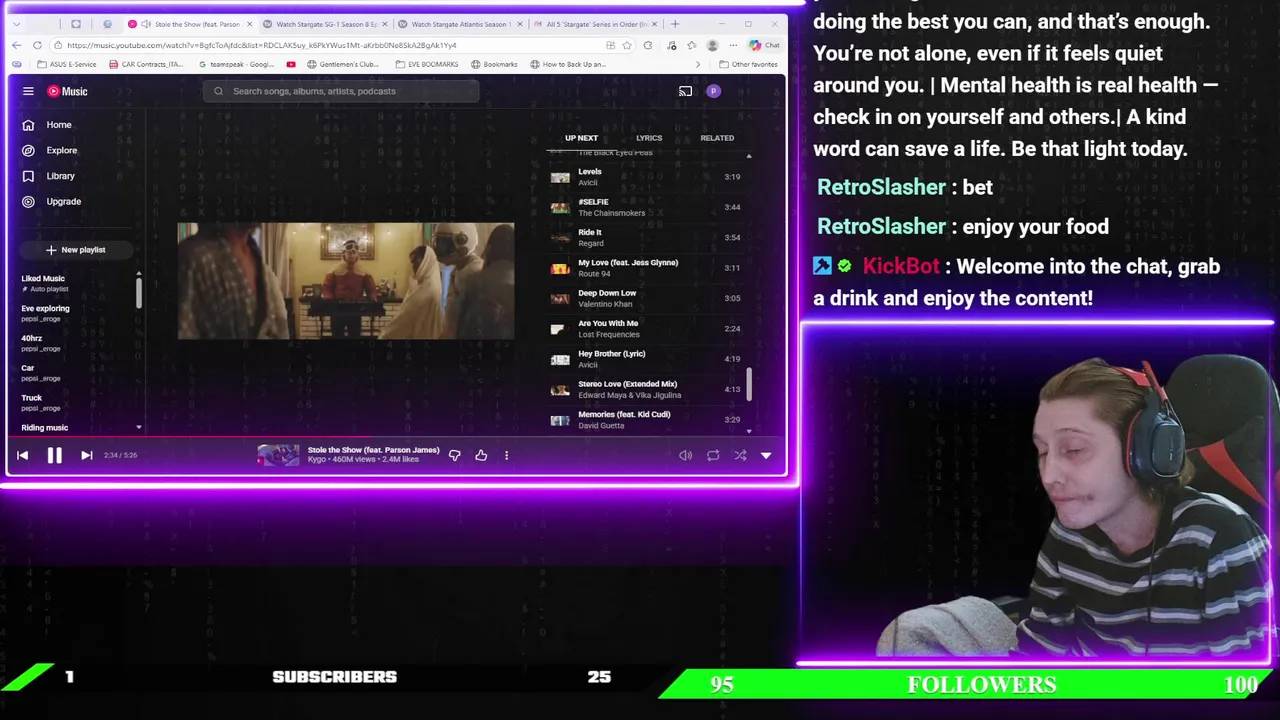Play Ride It by Regard

pos(647,237)
